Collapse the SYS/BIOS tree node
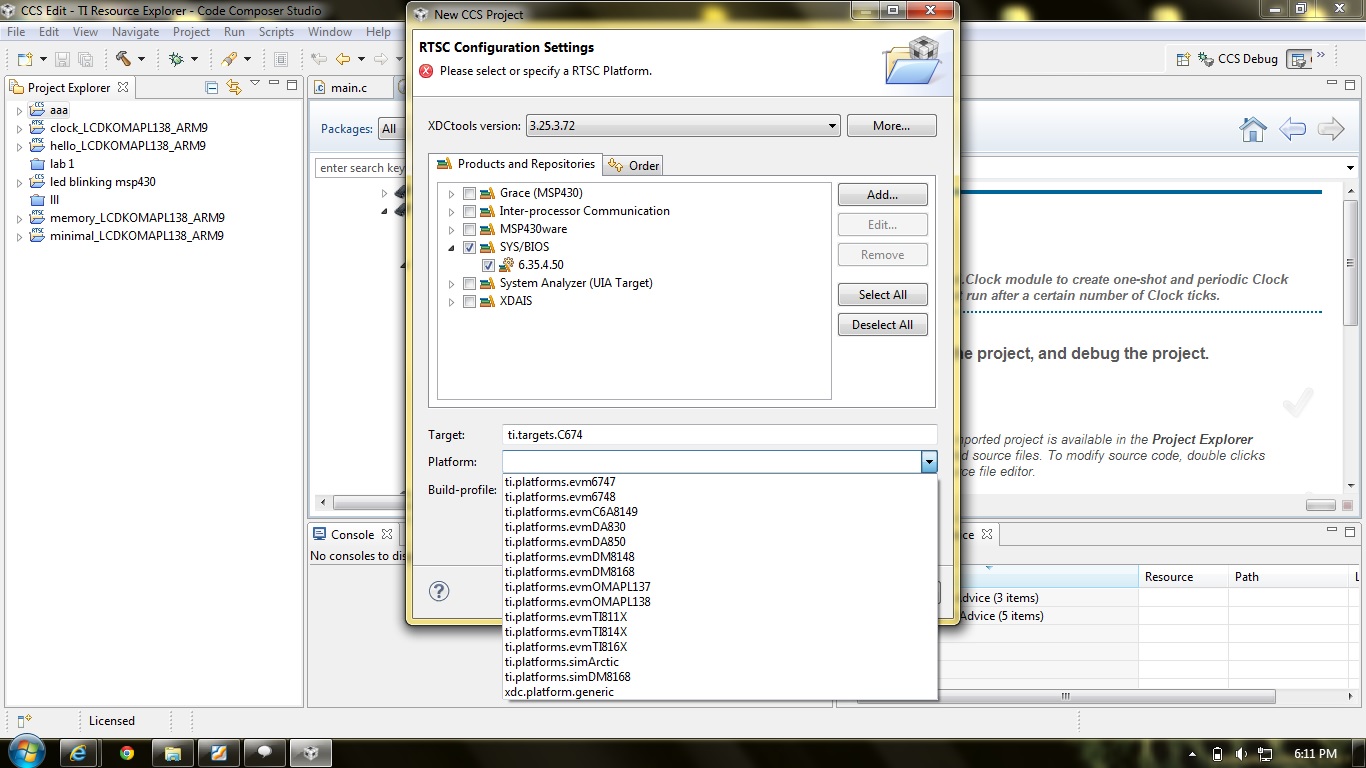The width and height of the screenshot is (1366, 768). [x=452, y=247]
